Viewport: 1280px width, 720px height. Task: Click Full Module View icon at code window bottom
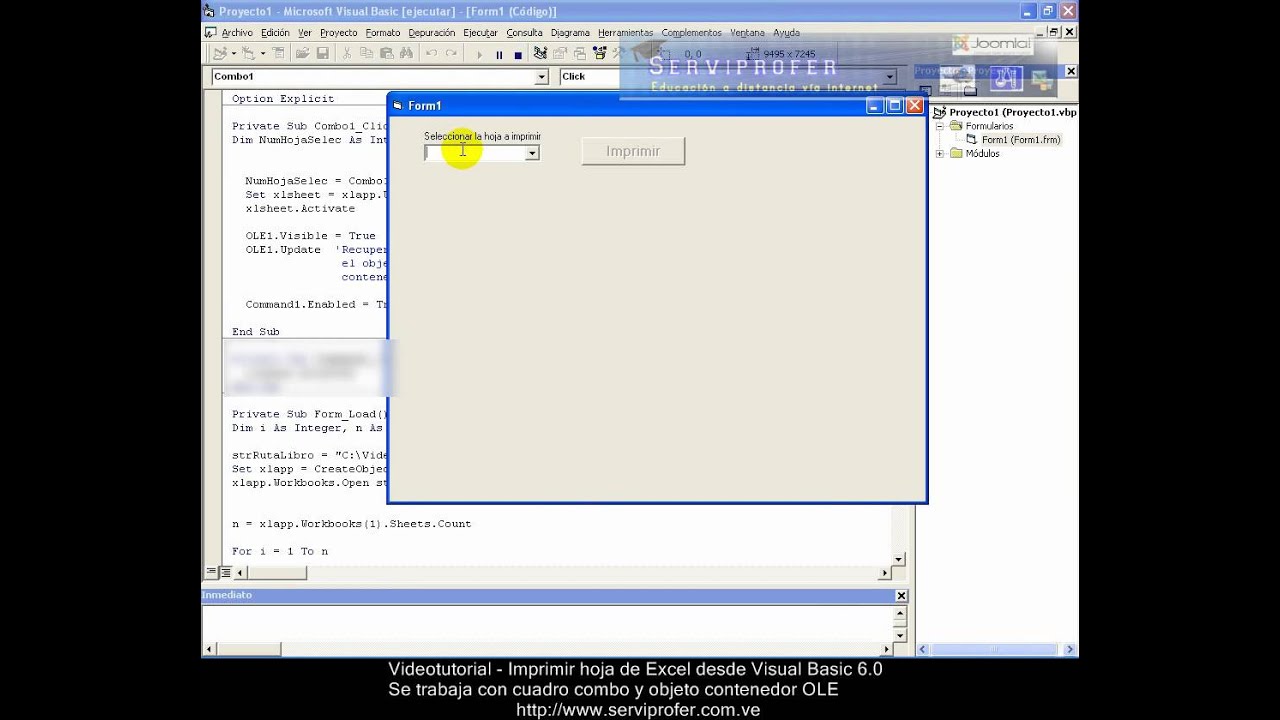pos(226,573)
